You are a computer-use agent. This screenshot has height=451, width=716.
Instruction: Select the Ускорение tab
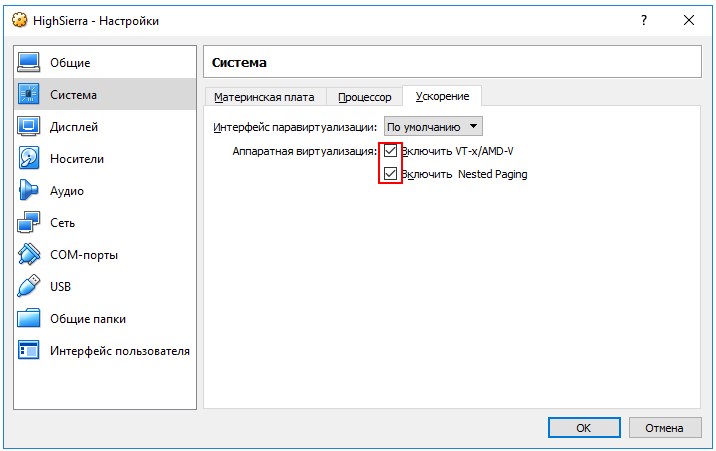(442, 97)
